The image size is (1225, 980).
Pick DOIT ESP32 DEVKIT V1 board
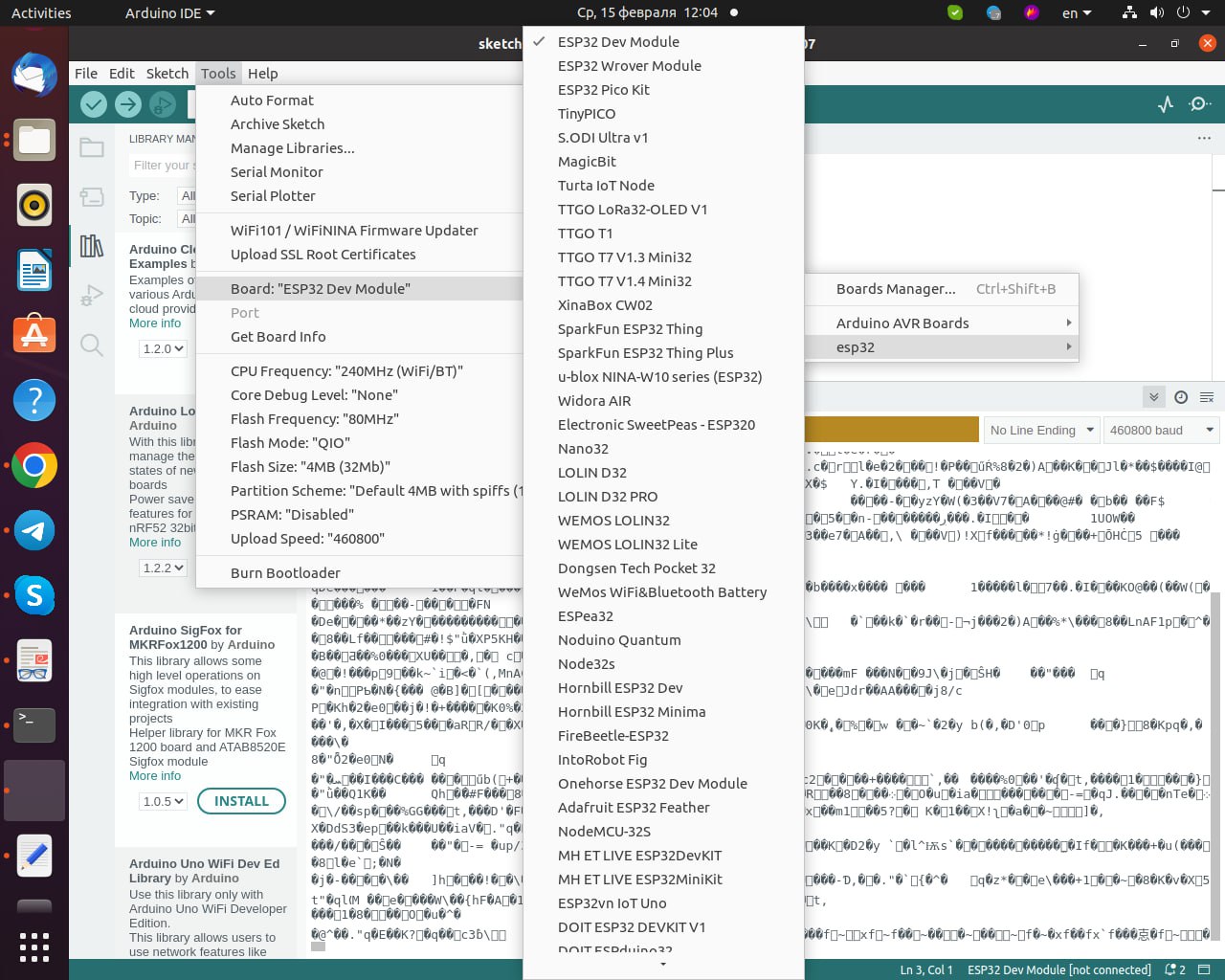click(x=663, y=927)
